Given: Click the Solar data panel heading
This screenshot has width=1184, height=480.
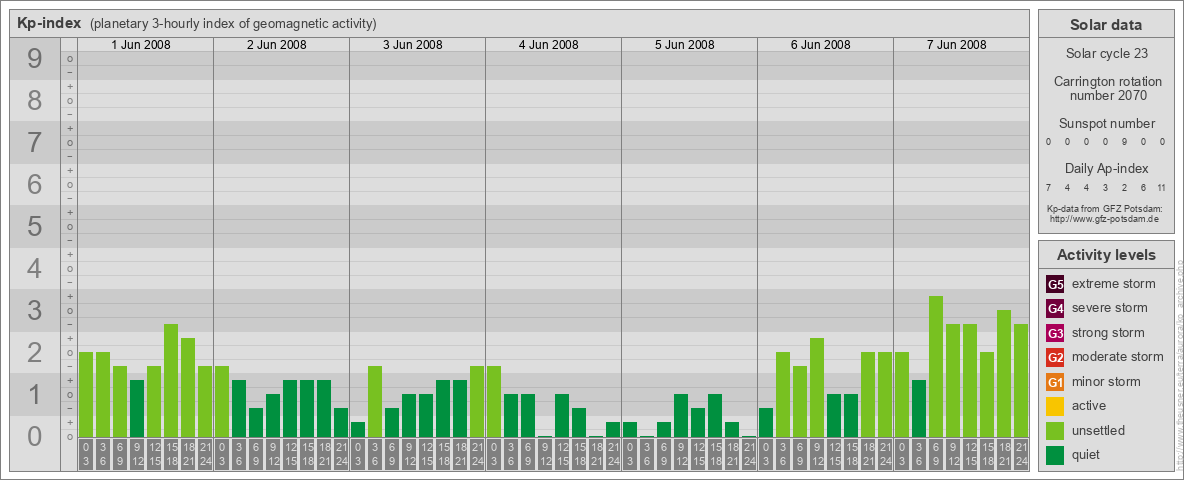Looking at the screenshot, I should coord(1105,25).
